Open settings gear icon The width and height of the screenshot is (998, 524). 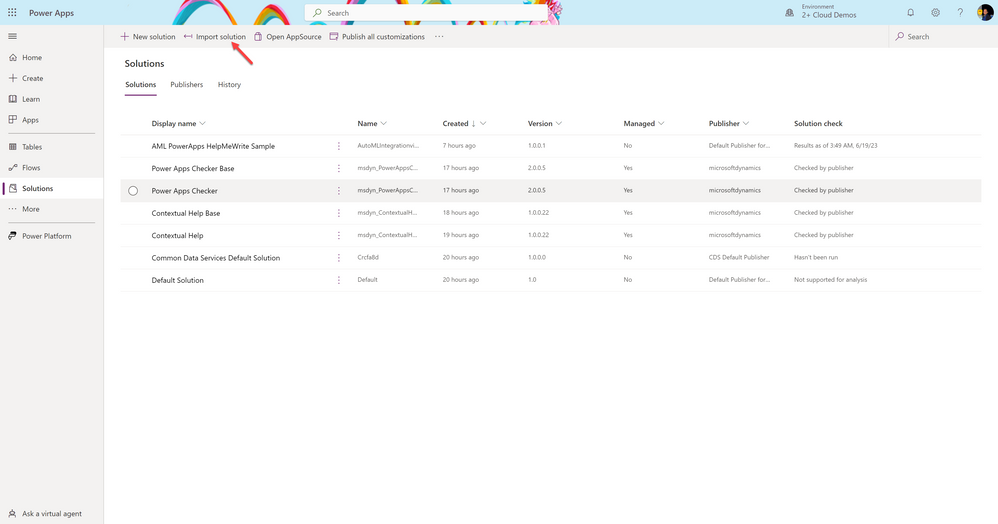[935, 13]
